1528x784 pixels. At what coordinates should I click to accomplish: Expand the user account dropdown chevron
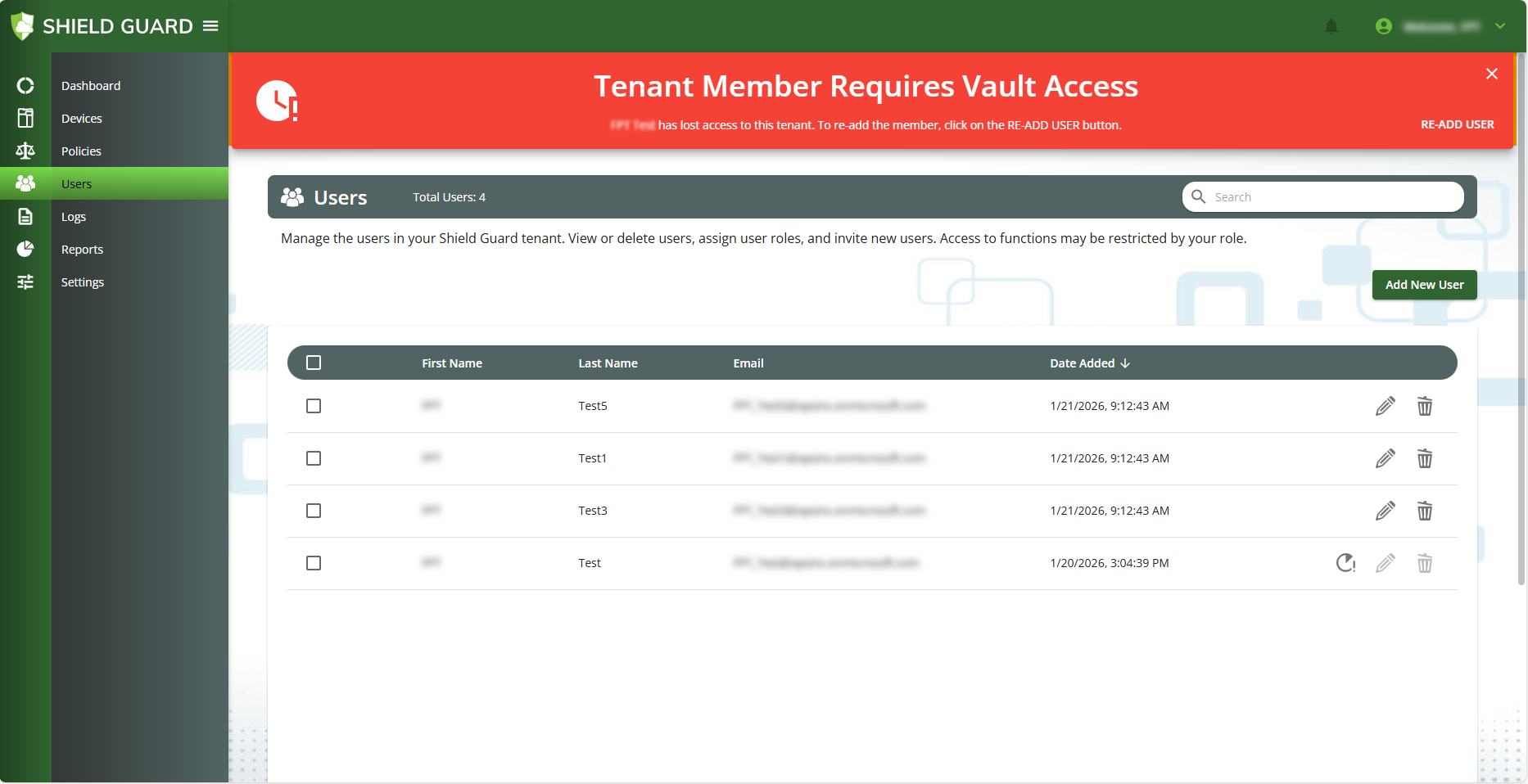(x=1500, y=26)
